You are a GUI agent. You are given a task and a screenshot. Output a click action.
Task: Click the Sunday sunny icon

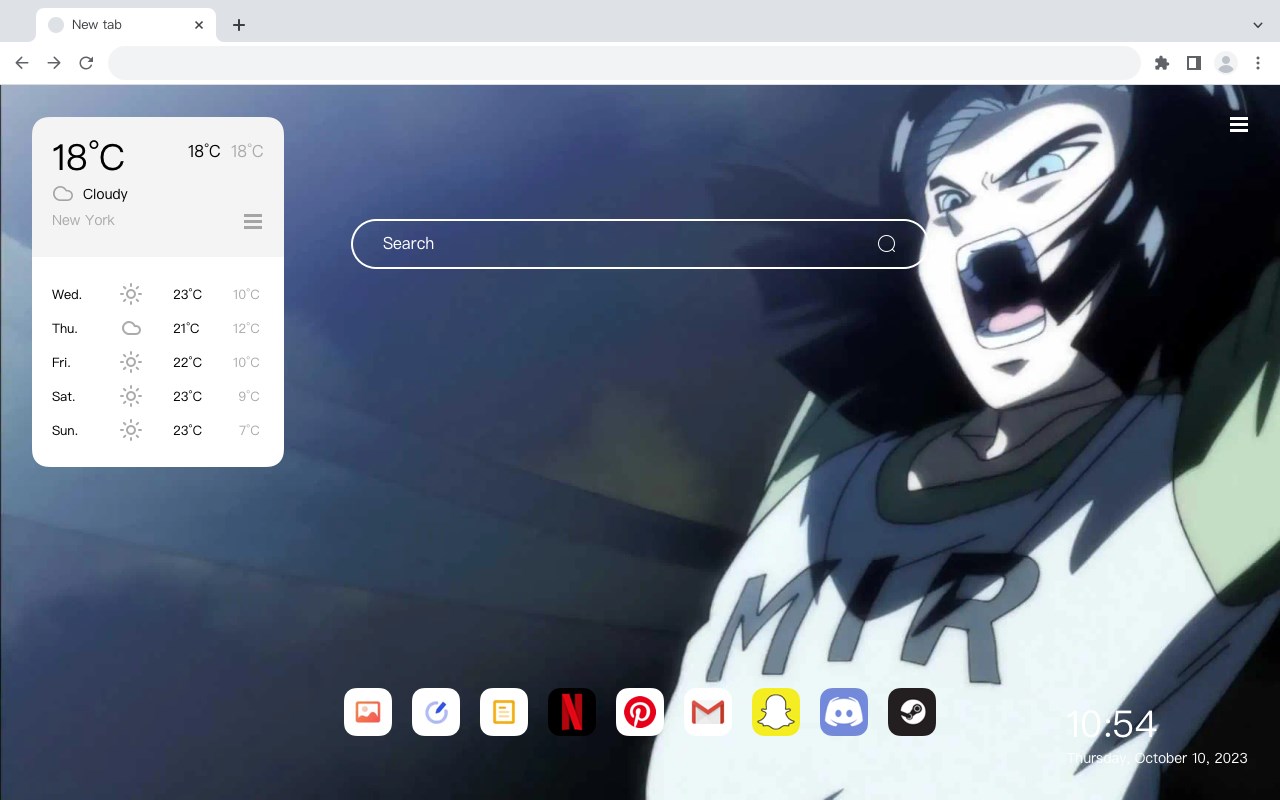131,430
